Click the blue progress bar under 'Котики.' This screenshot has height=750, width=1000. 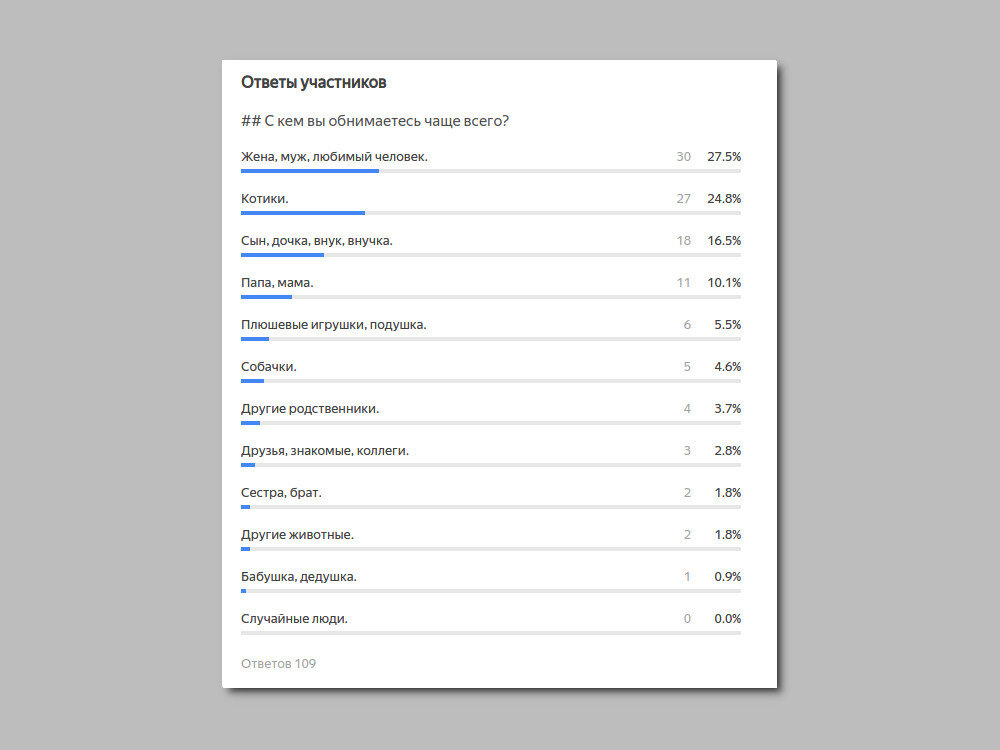point(303,213)
